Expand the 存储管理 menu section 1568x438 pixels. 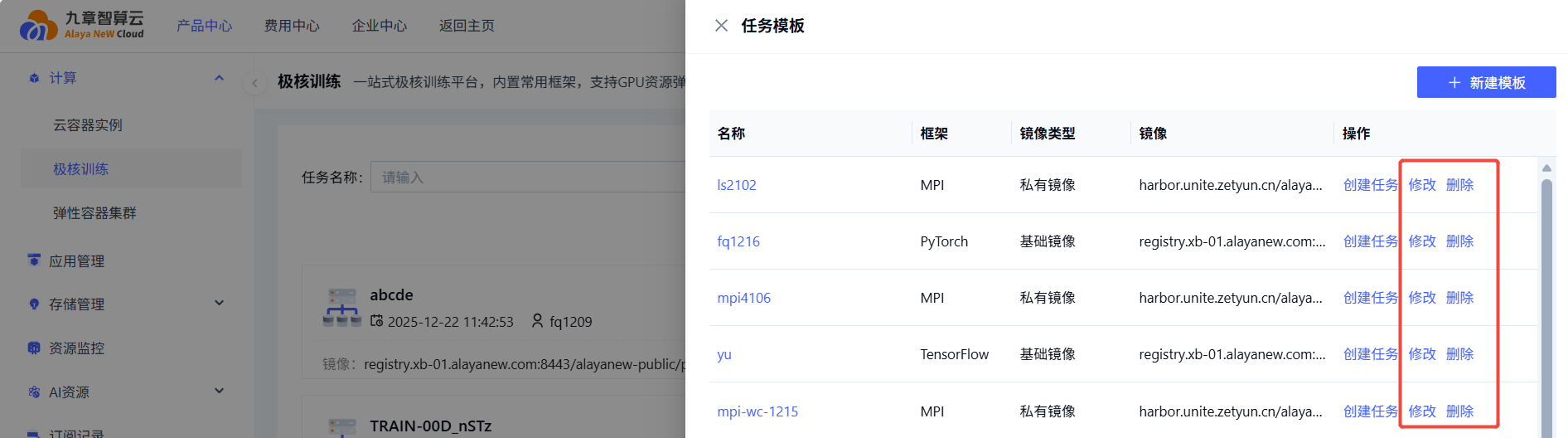point(219,304)
